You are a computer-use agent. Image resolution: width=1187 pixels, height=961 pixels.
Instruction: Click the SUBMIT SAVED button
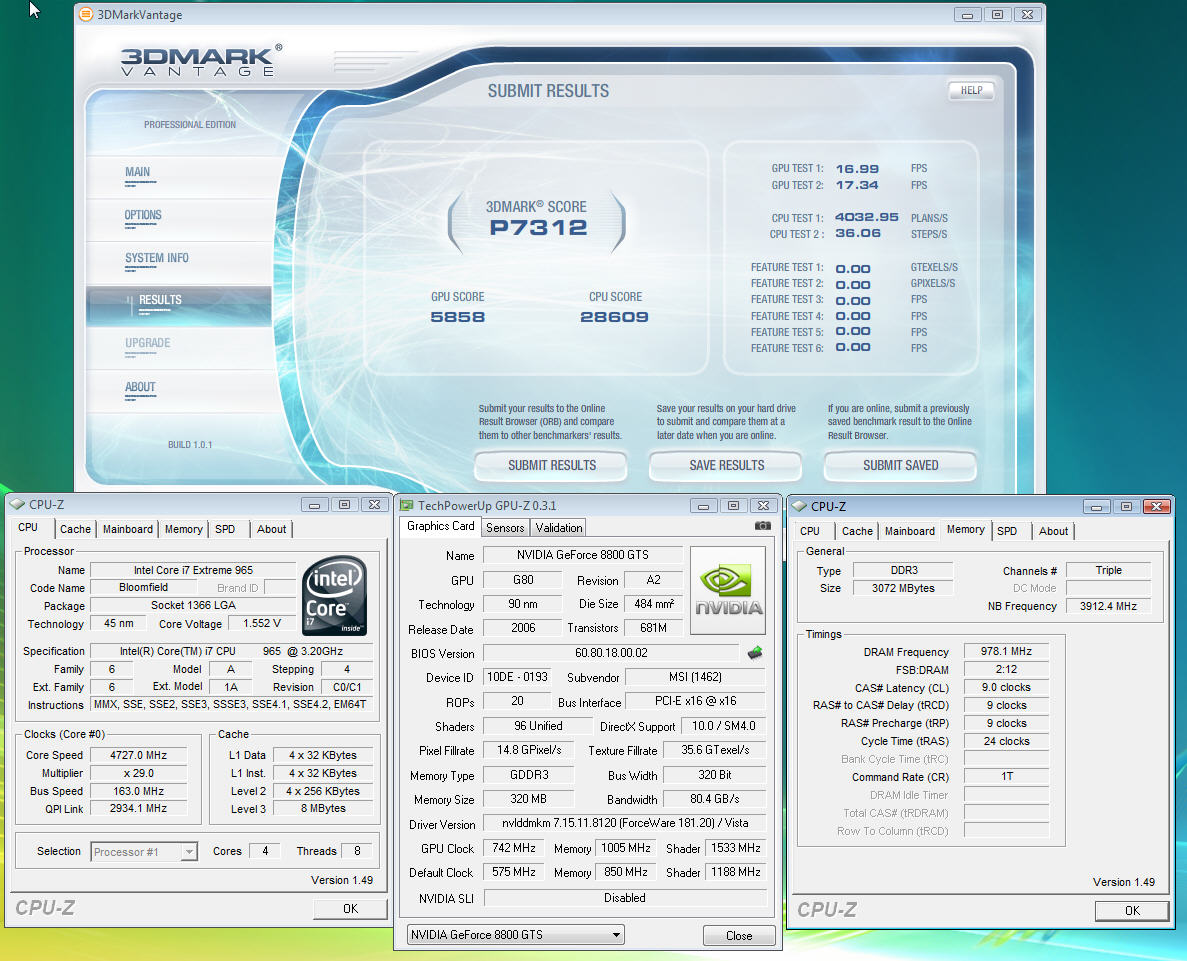tap(901, 466)
